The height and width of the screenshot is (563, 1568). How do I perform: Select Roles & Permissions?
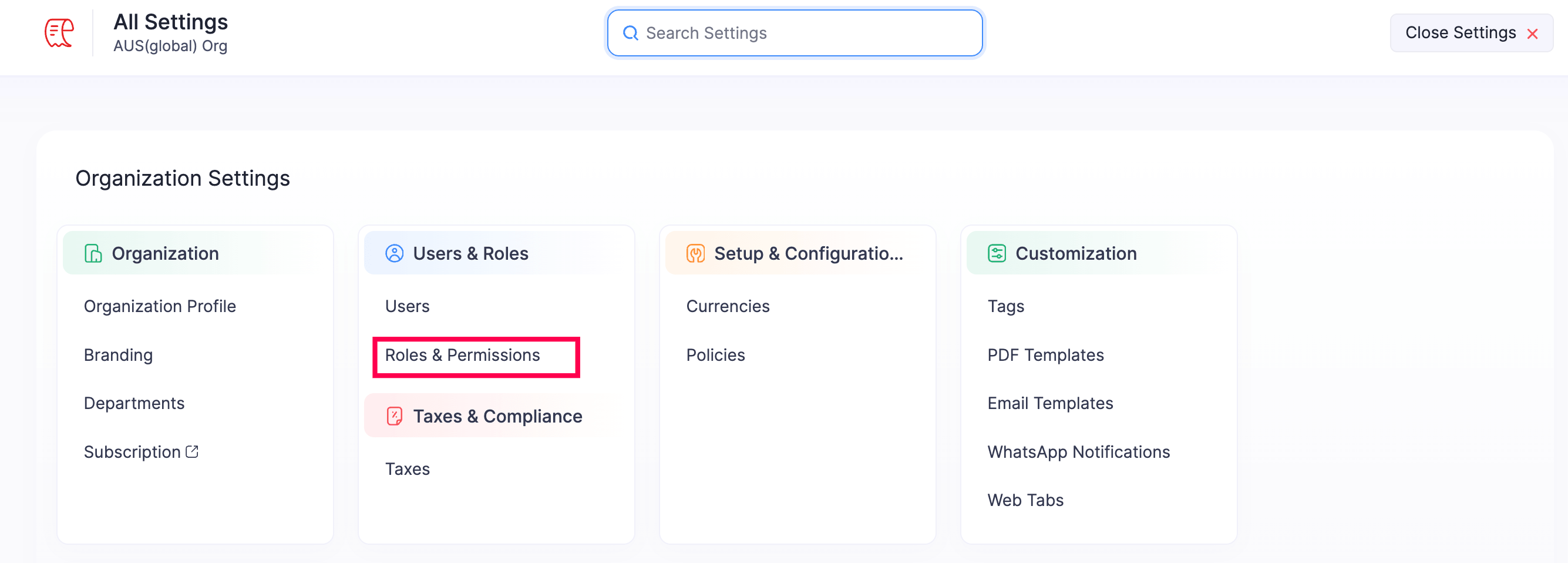click(x=462, y=354)
